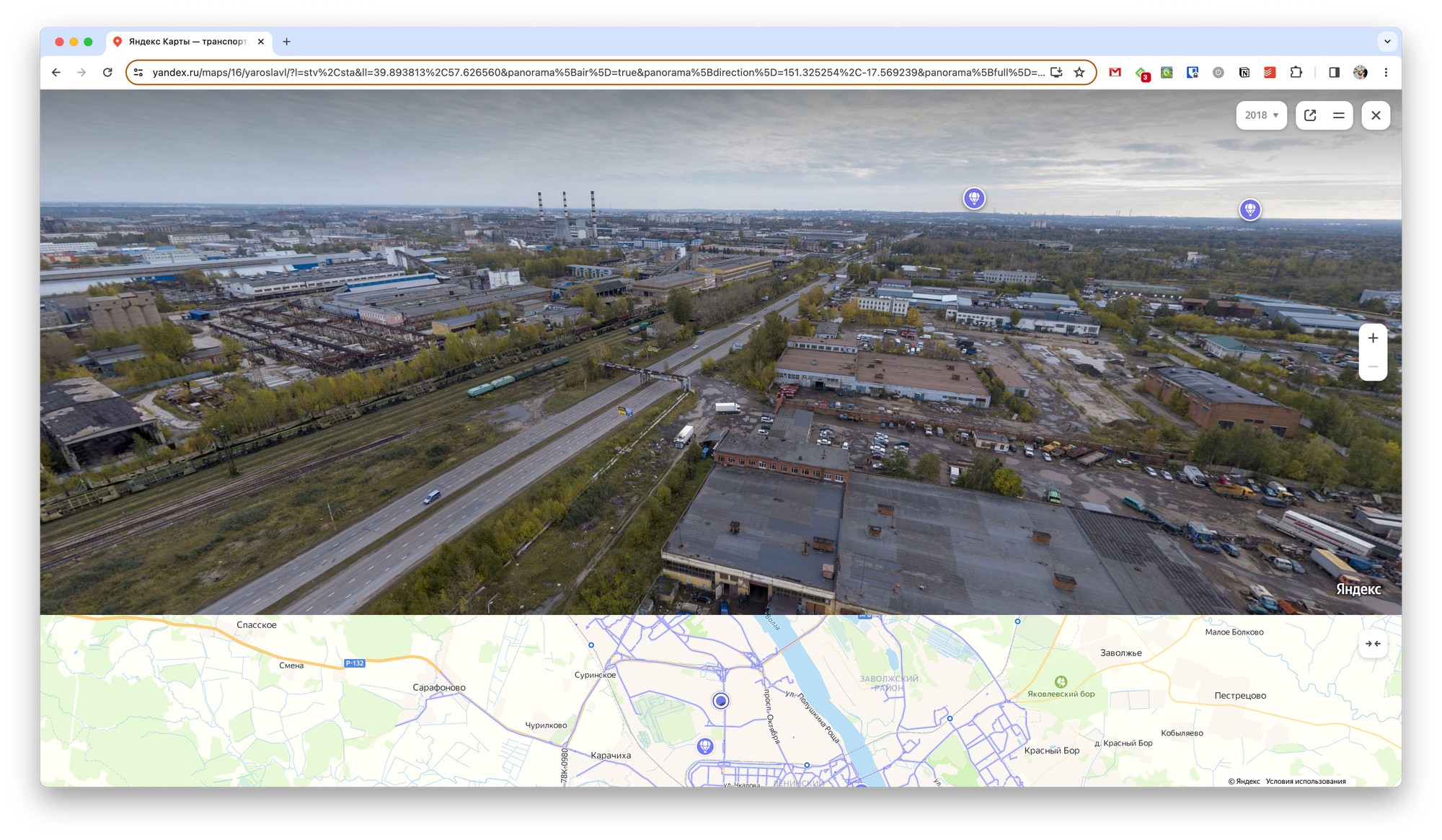
Task: Open the Gmail extension icon
Action: (x=1115, y=72)
